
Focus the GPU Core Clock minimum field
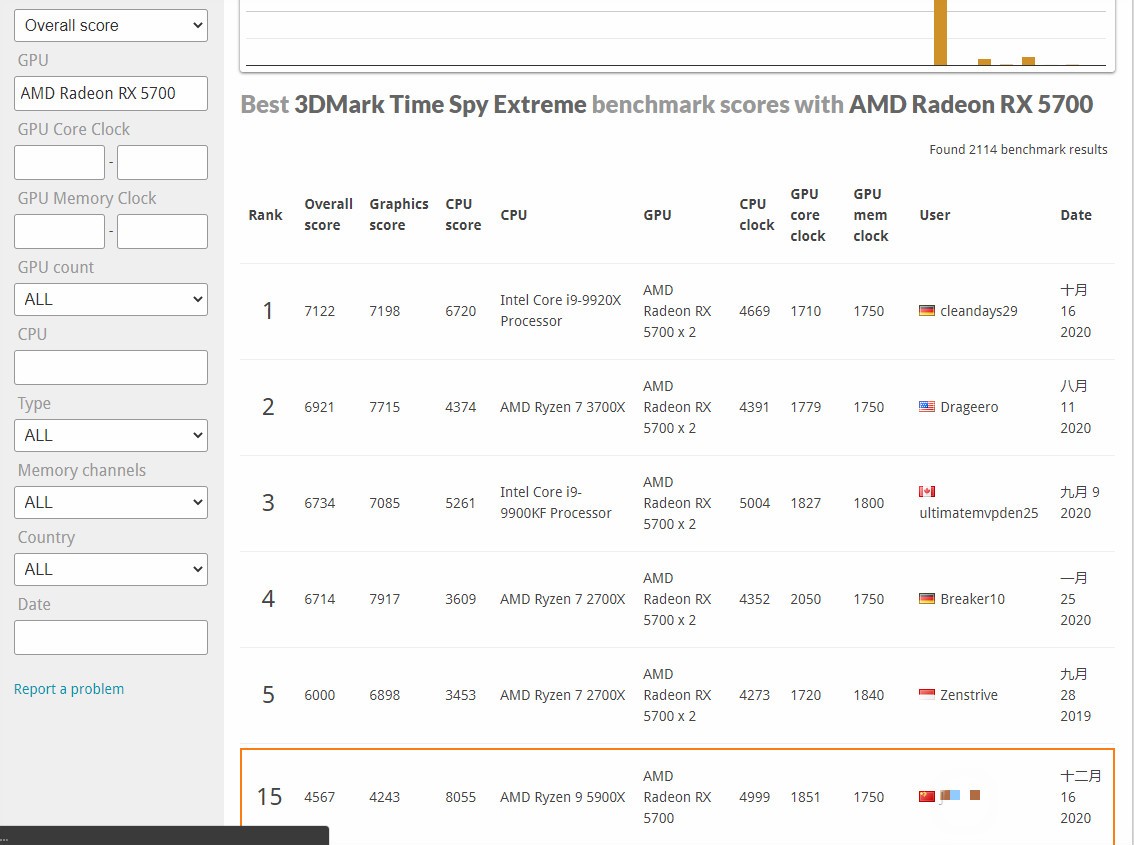(x=59, y=163)
